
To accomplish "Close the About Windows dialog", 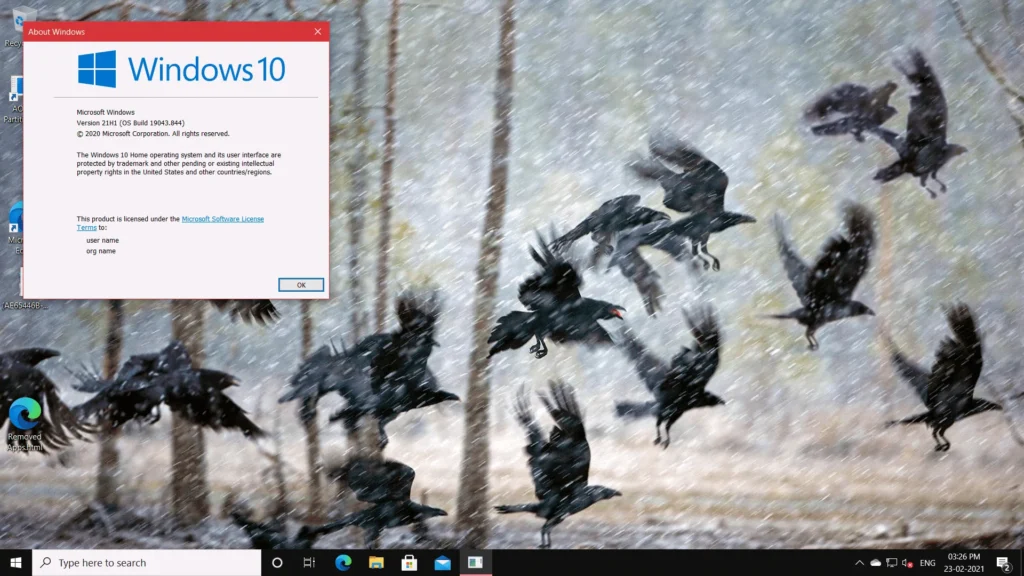I will 317,31.
